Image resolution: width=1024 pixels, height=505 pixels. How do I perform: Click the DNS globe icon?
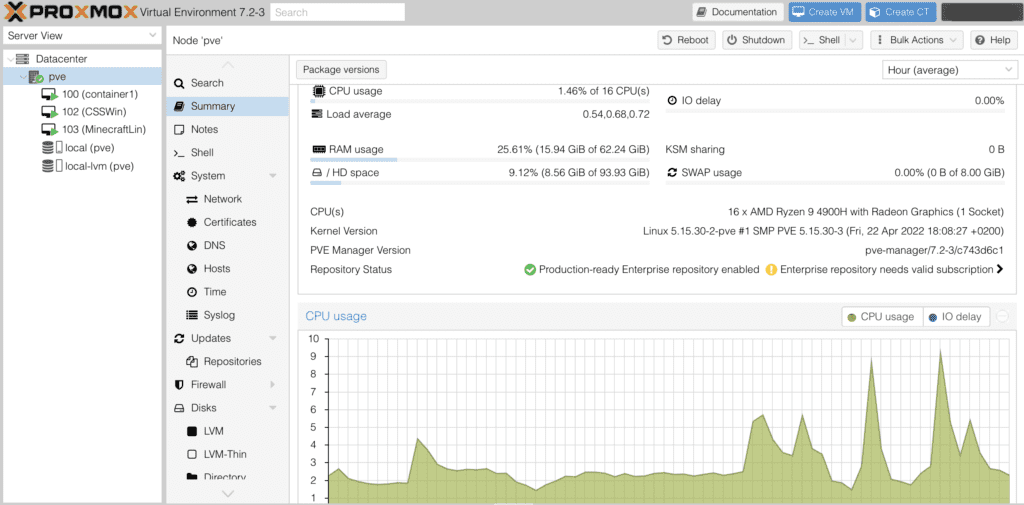pos(192,246)
